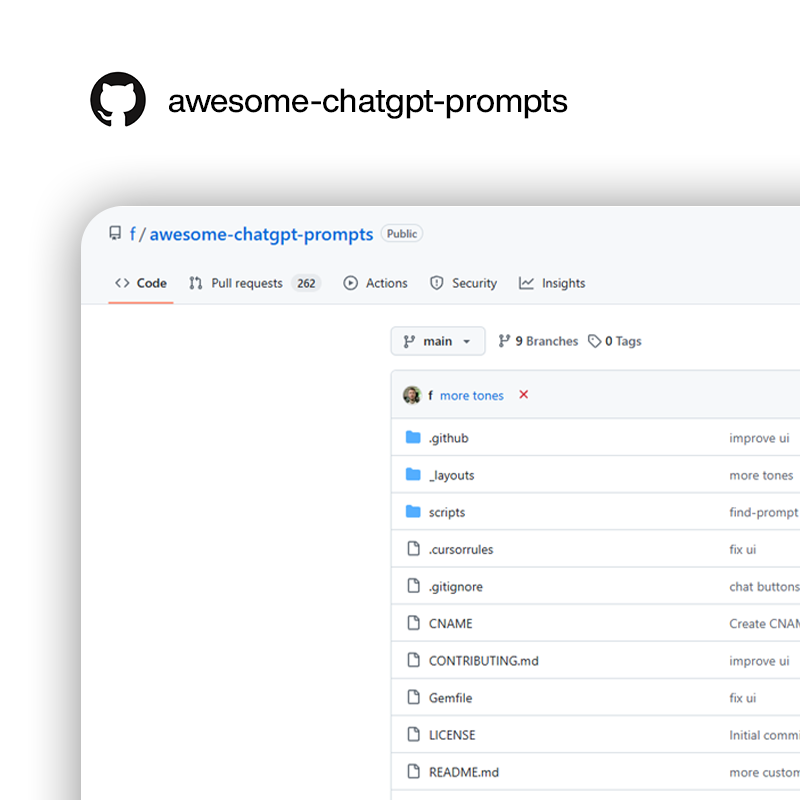Open "more tones" commit on _layouts row

click(x=761, y=476)
